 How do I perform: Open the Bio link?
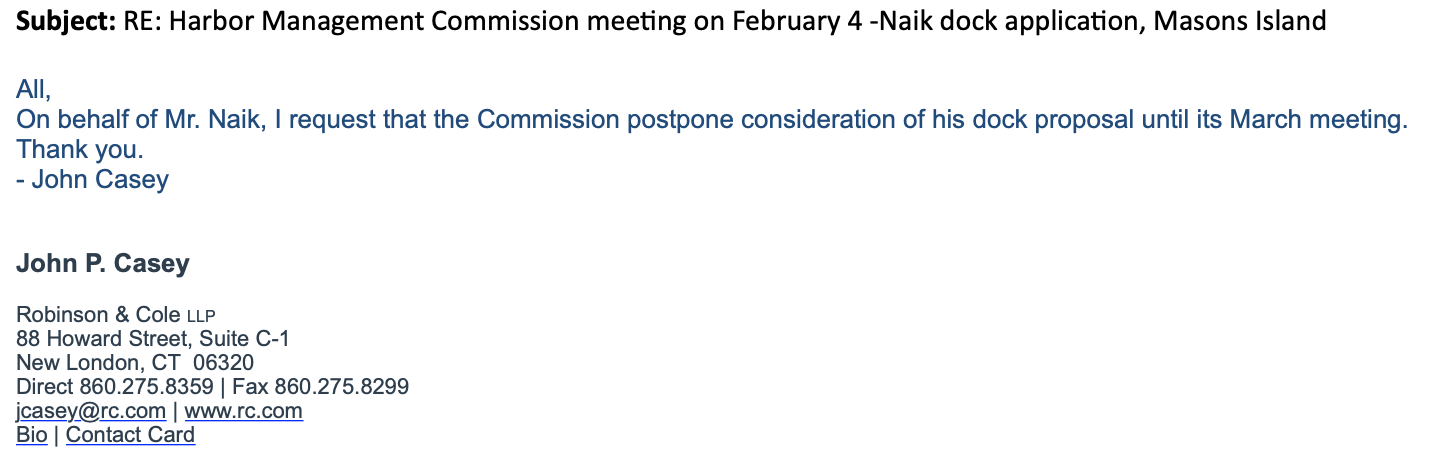[32, 435]
